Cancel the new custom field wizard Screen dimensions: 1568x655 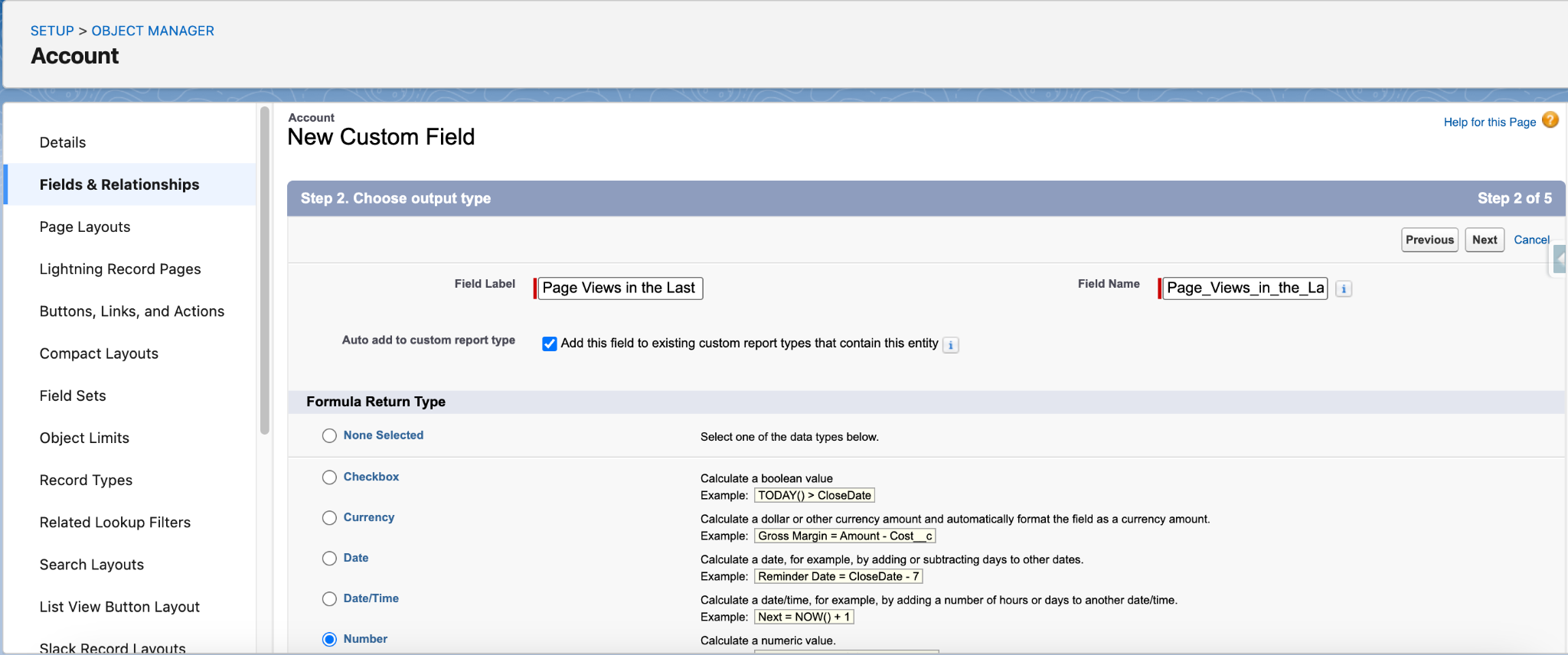pos(1532,240)
